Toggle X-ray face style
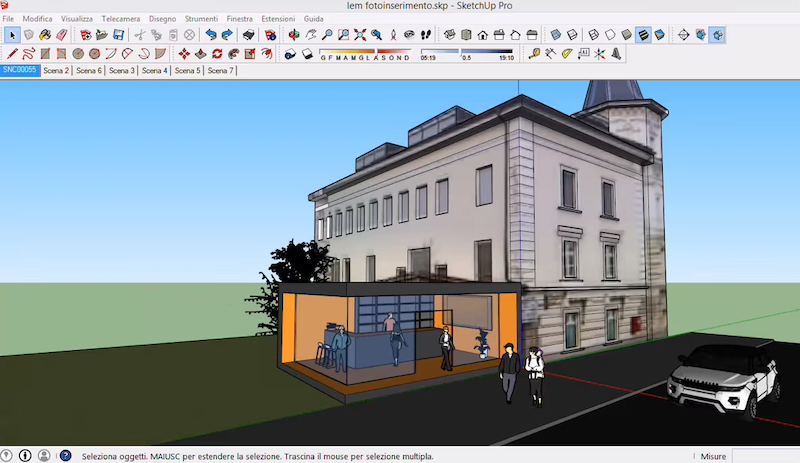The height and width of the screenshot is (463, 800). tap(556, 35)
